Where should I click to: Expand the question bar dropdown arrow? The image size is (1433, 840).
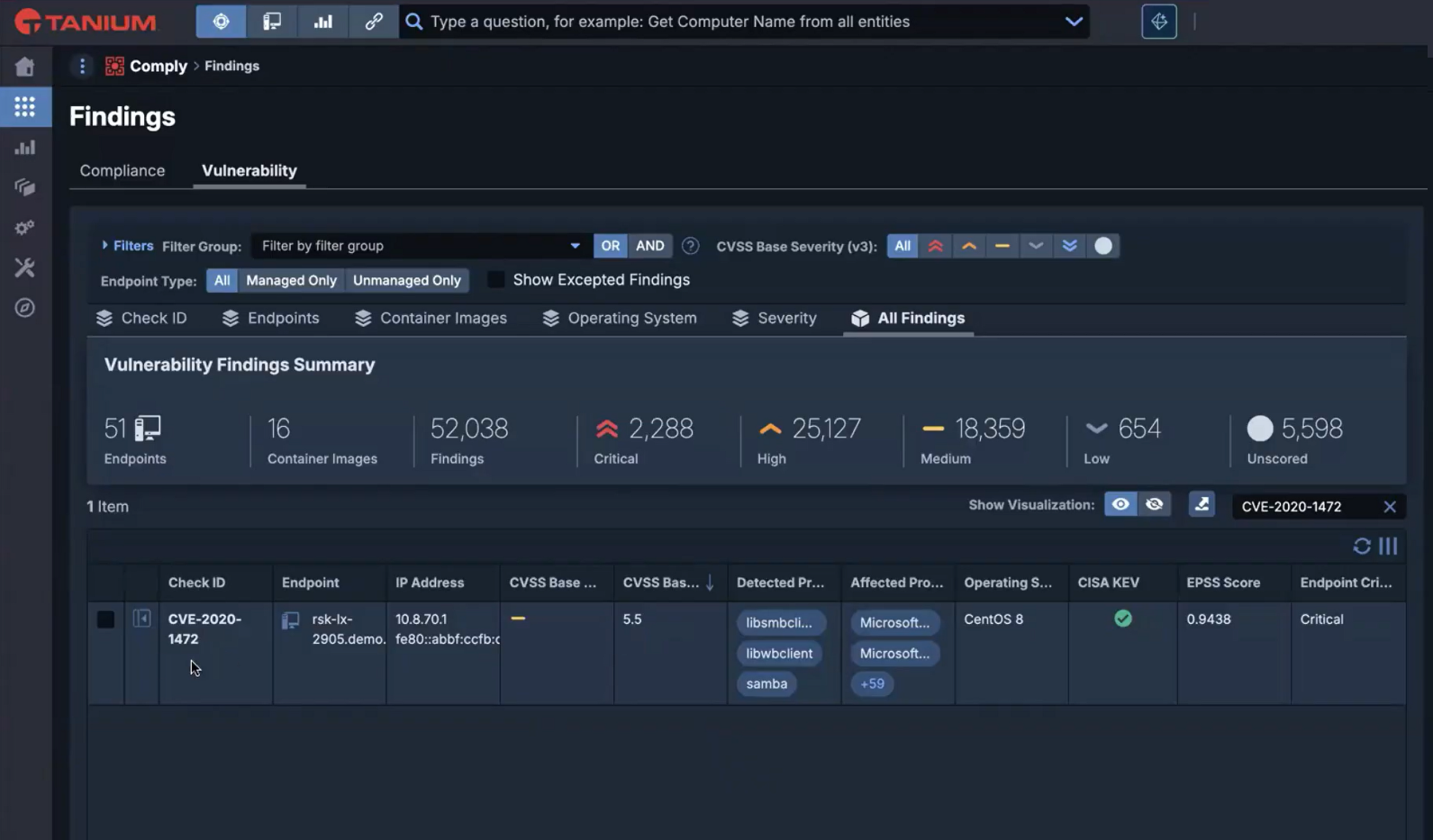1073,22
